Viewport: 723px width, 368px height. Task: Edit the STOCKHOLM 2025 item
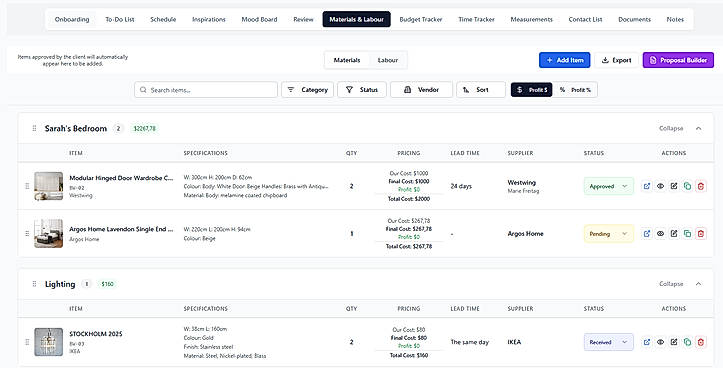tap(674, 342)
